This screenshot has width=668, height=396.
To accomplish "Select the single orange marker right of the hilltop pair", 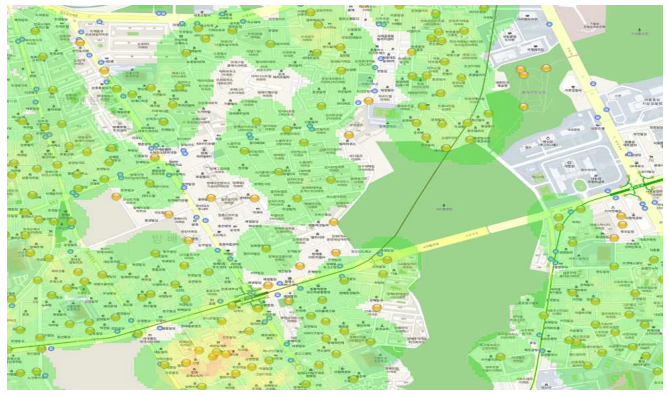I will coord(546,68).
